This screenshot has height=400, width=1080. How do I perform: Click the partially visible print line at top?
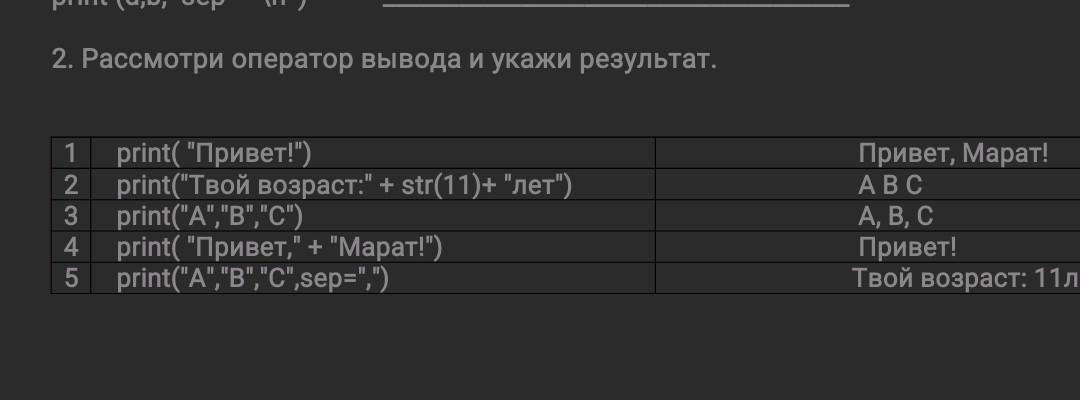180,4
